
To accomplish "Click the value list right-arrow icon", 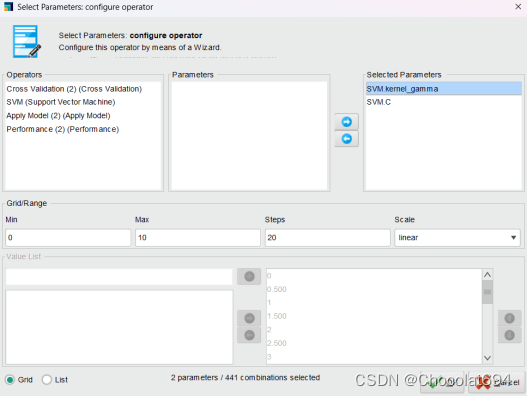I will (249, 318).
